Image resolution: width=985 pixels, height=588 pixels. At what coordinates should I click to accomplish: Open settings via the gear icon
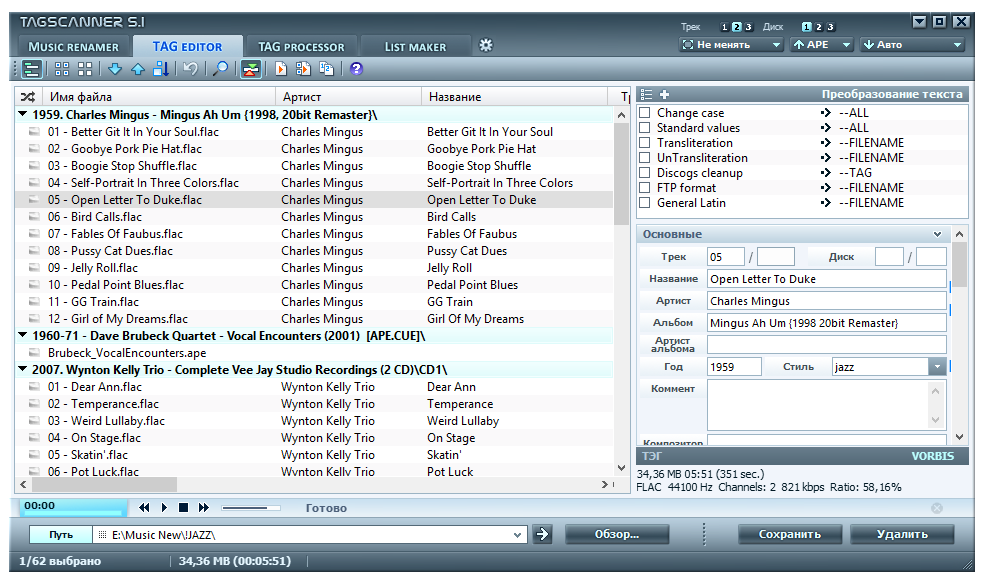(x=486, y=45)
